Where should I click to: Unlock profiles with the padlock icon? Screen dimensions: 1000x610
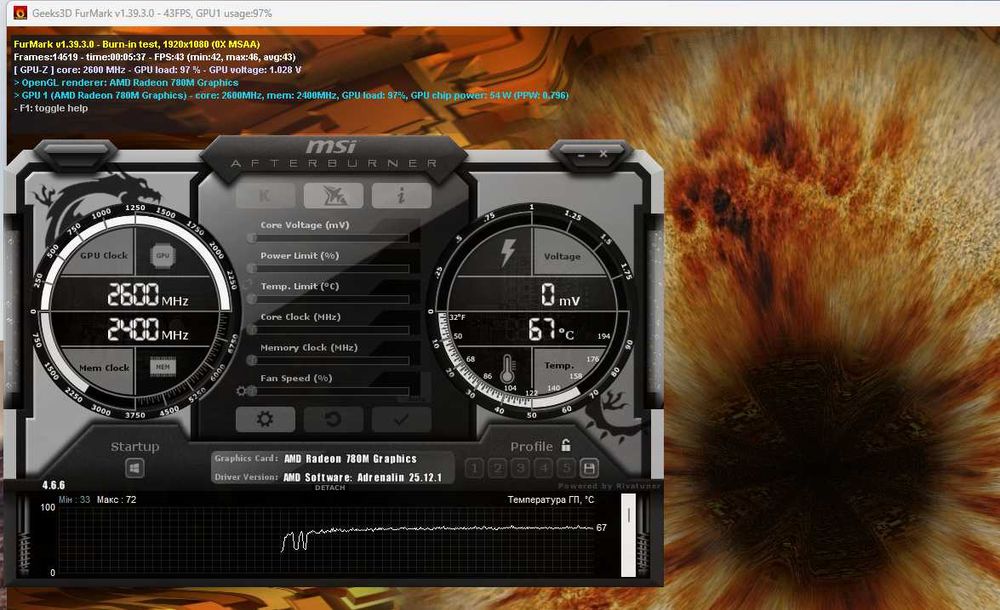566,445
